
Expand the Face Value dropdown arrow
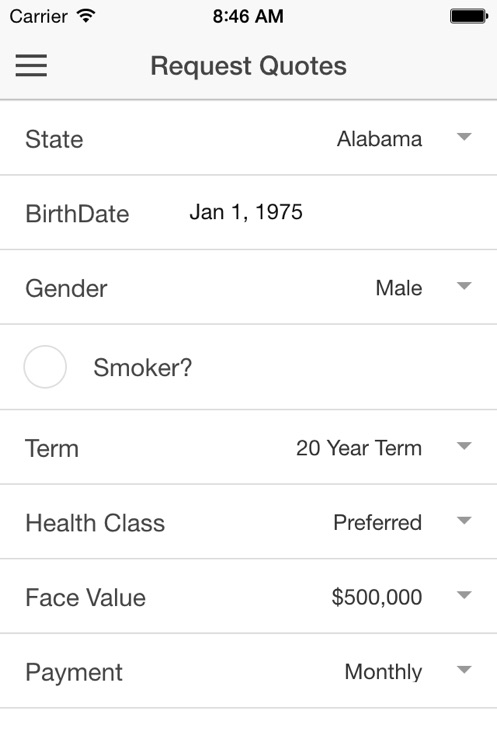click(x=464, y=595)
